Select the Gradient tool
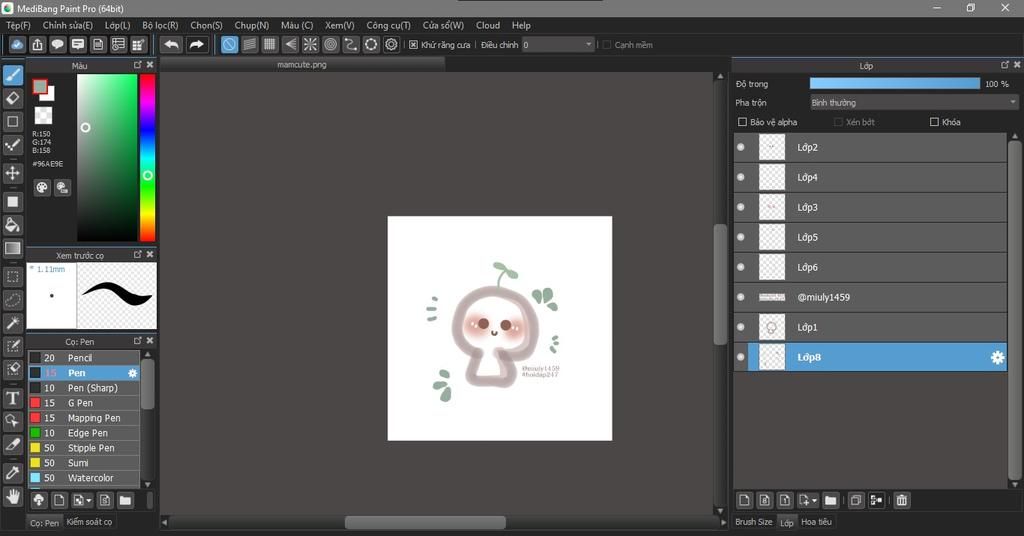The image size is (1024, 536). [12, 248]
